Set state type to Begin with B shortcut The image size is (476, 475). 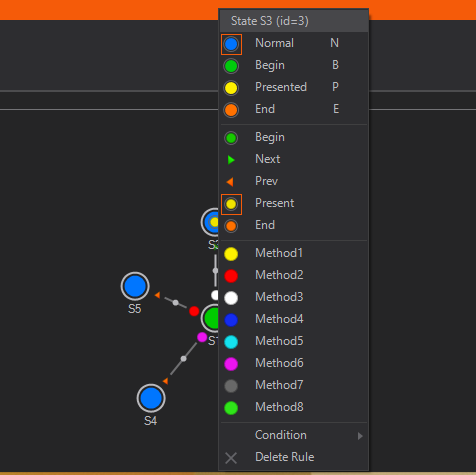point(294,65)
